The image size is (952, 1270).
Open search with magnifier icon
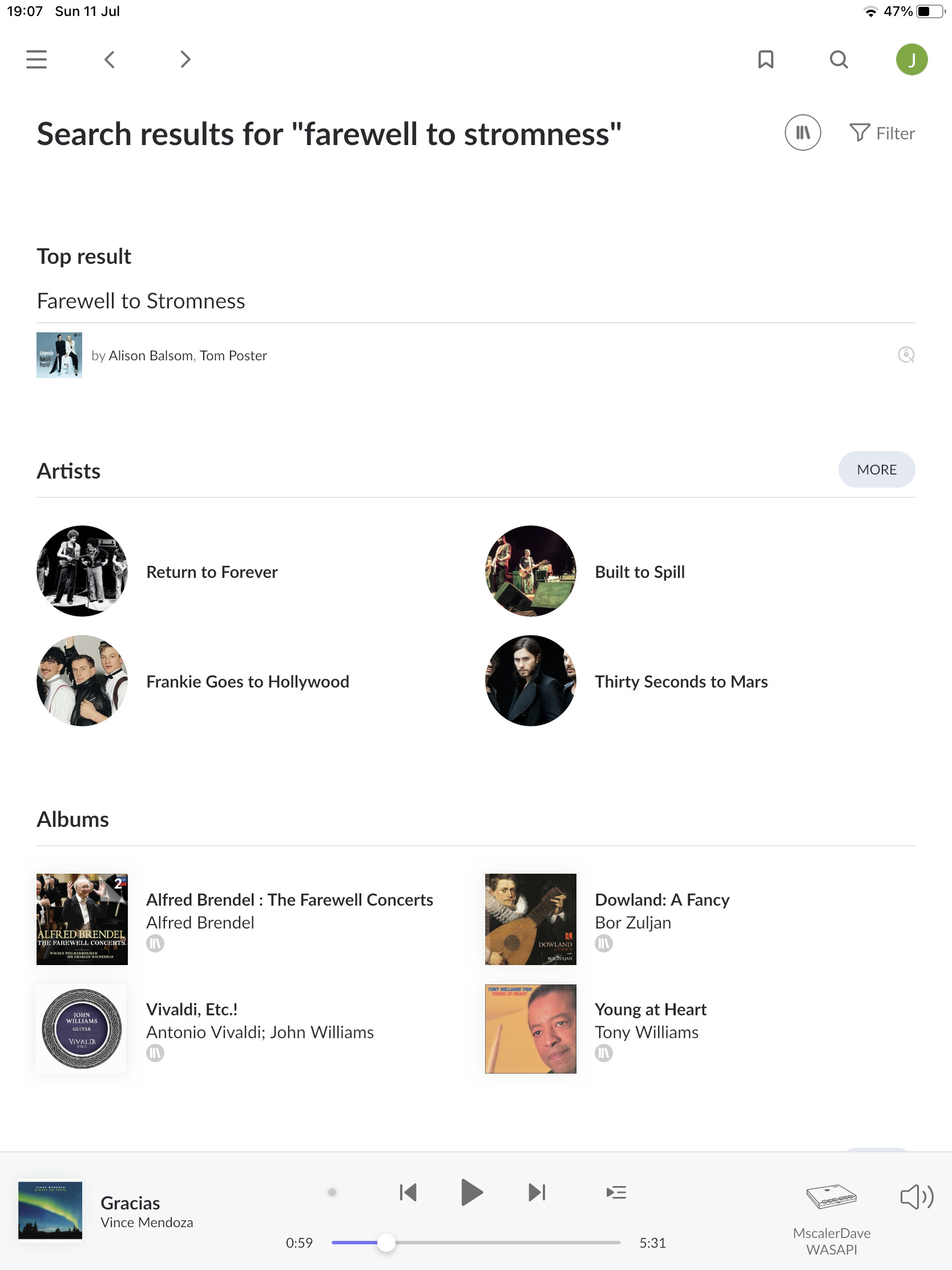(x=838, y=59)
